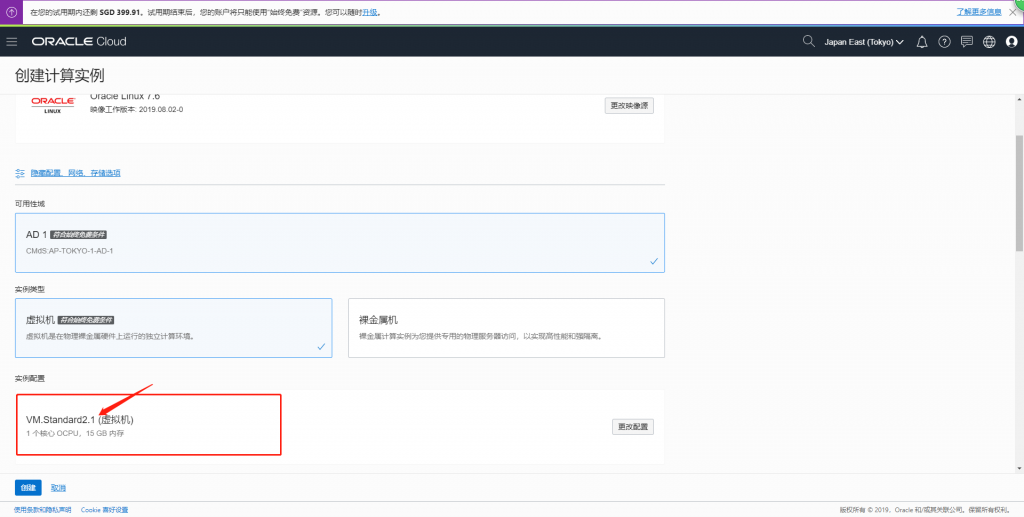Open the Japan East (Tokyo) region dropdown
Screen dimensions: 1024x517
(x=863, y=42)
